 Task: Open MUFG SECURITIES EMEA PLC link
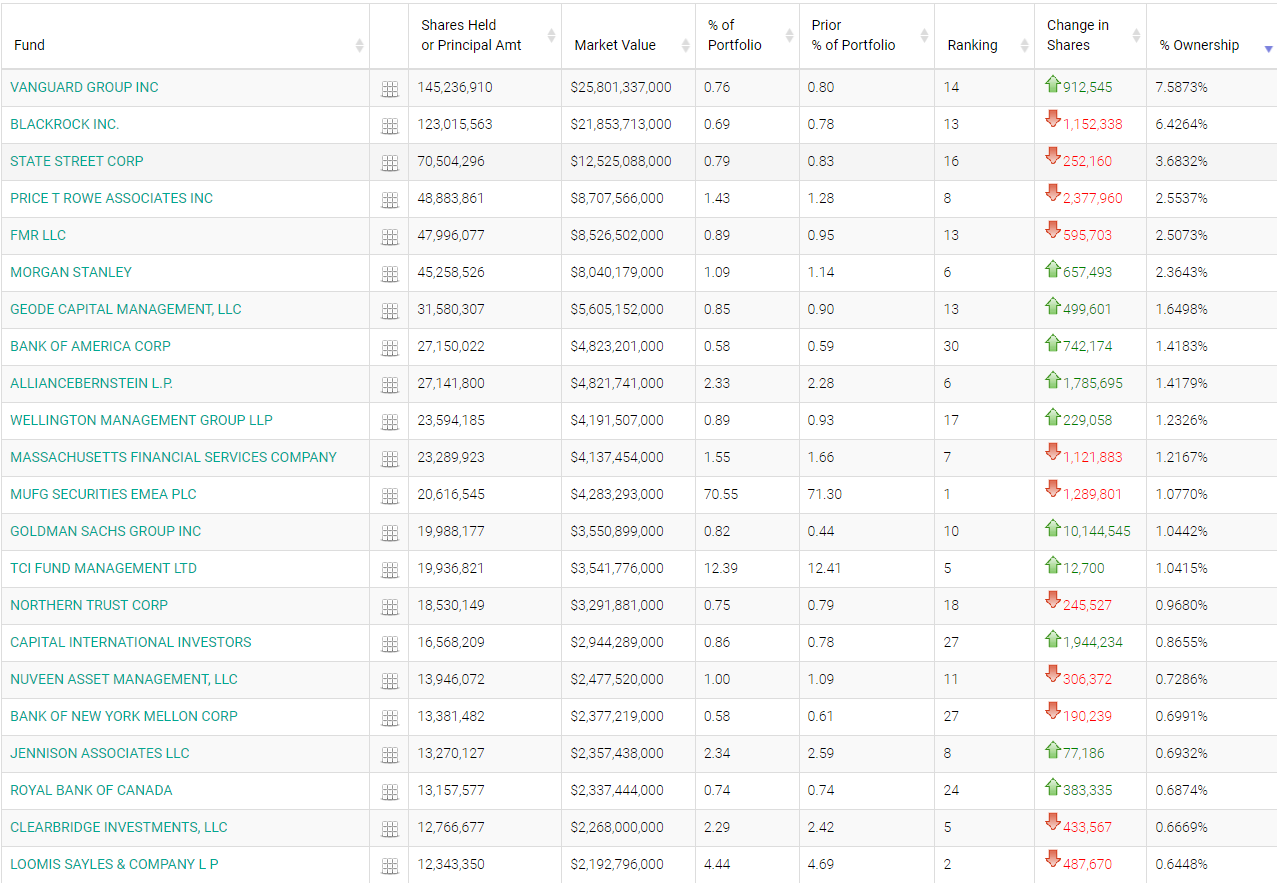tap(104, 494)
